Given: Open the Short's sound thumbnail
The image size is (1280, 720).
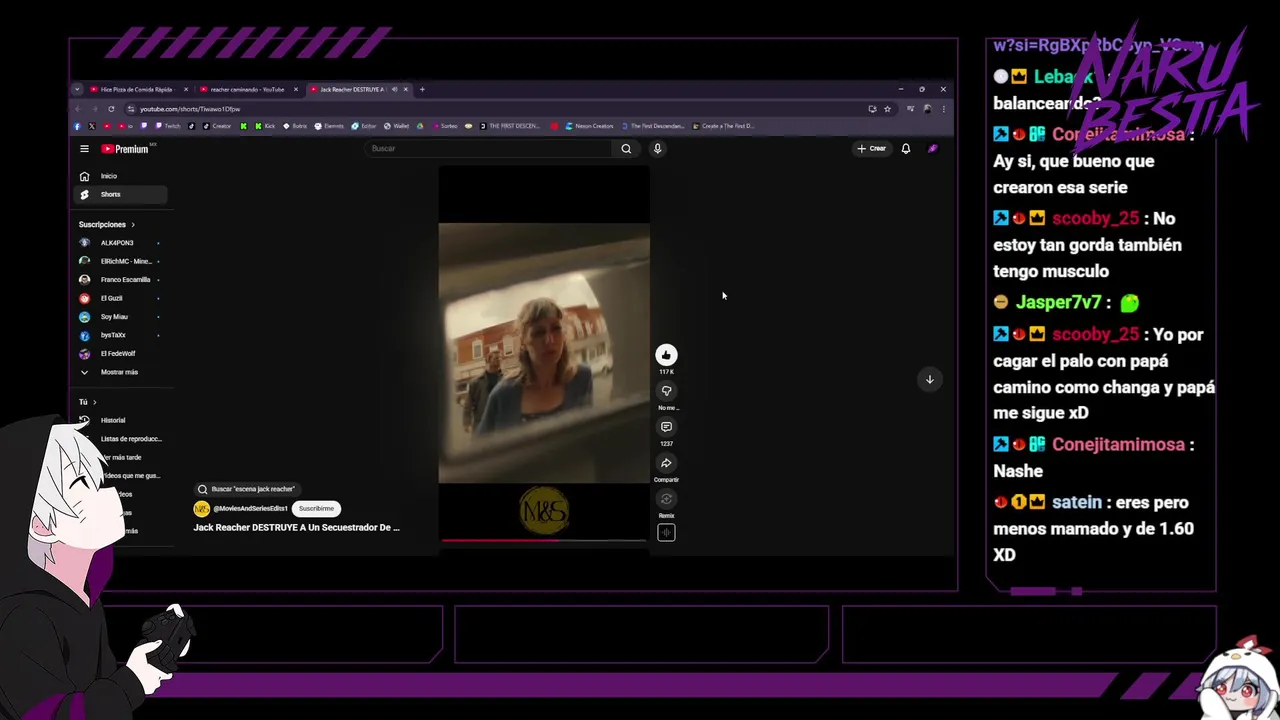Looking at the screenshot, I should tap(666, 532).
